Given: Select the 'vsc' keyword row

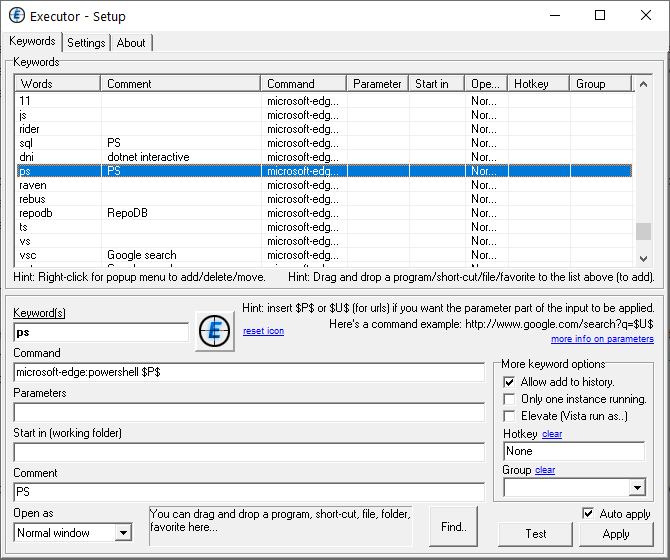Looking at the screenshot, I should click(x=324, y=255).
